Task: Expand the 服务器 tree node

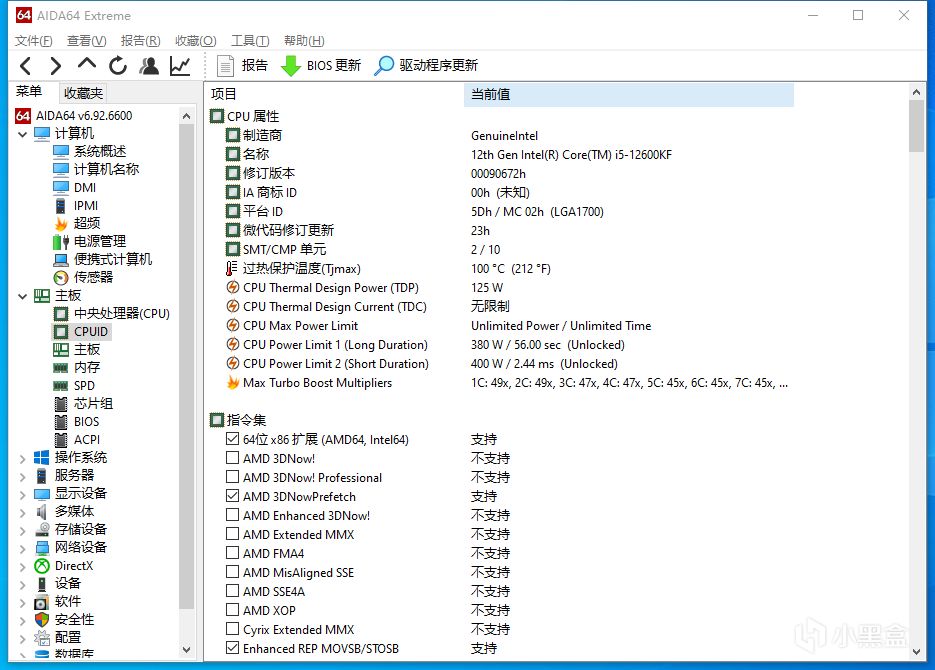Action: pos(23,476)
